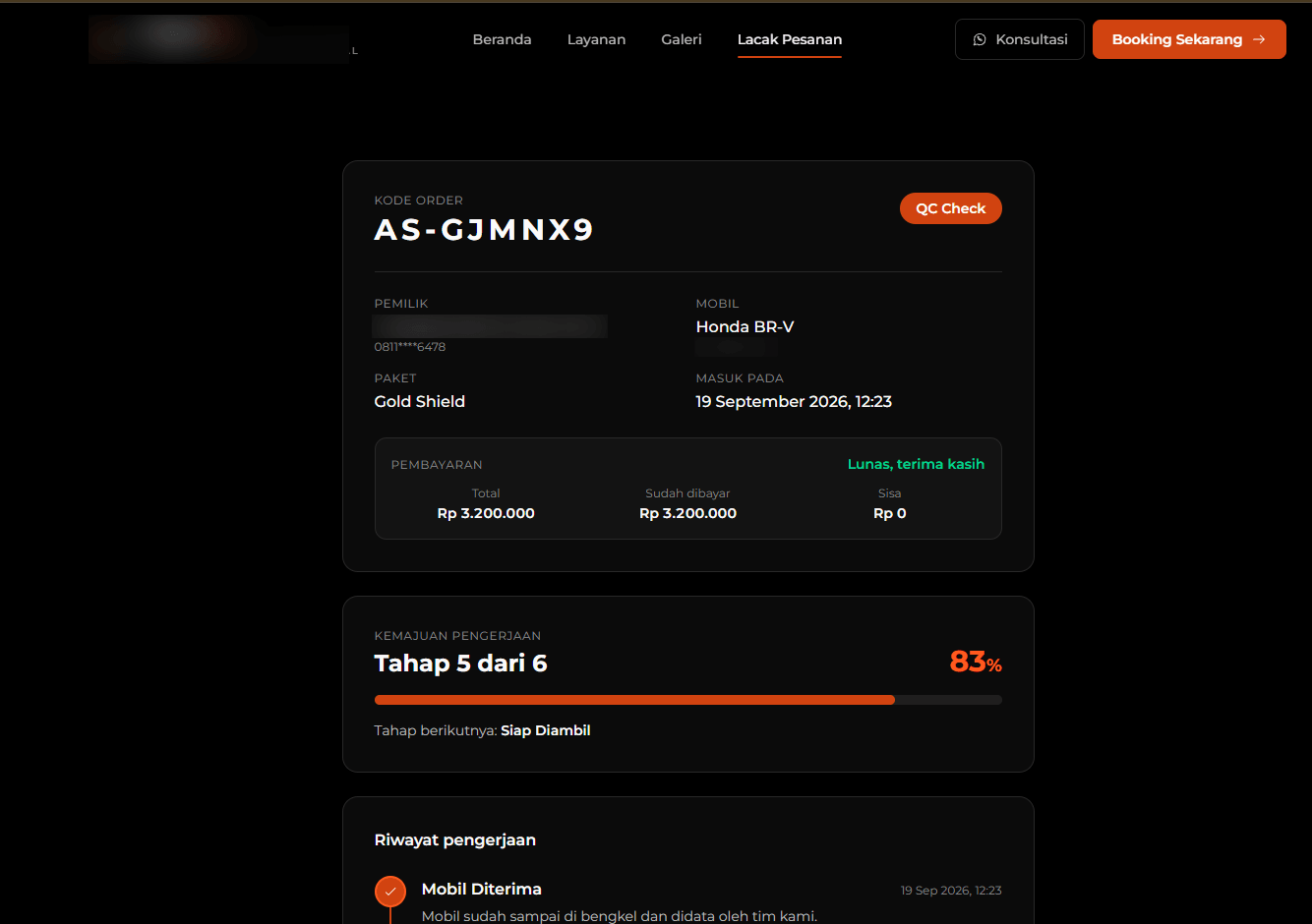This screenshot has width=1312, height=924.
Task: Click the timestamp 19 Sep 2026, 12:23
Action: [x=951, y=891]
